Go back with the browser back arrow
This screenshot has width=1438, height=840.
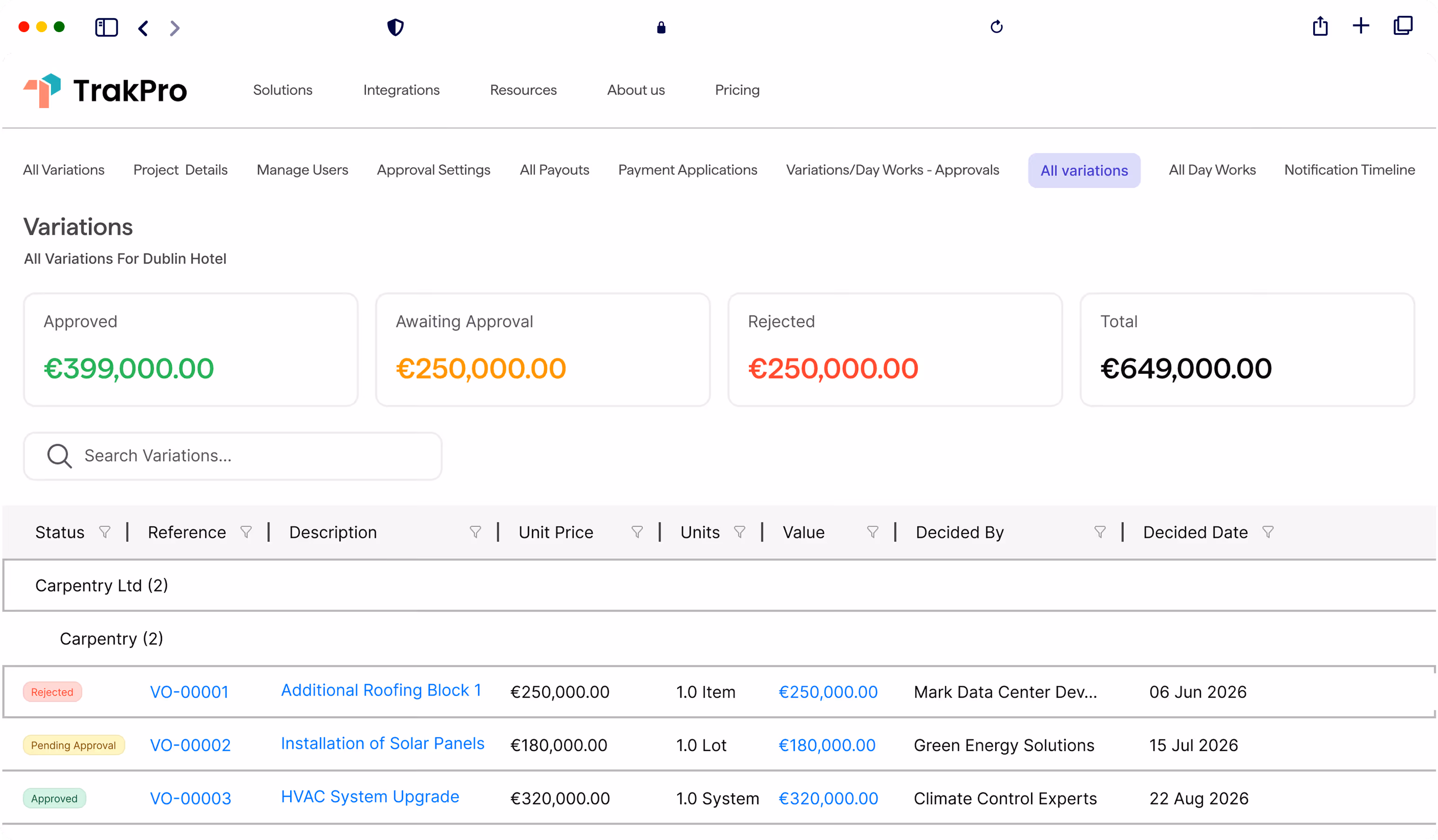143,28
